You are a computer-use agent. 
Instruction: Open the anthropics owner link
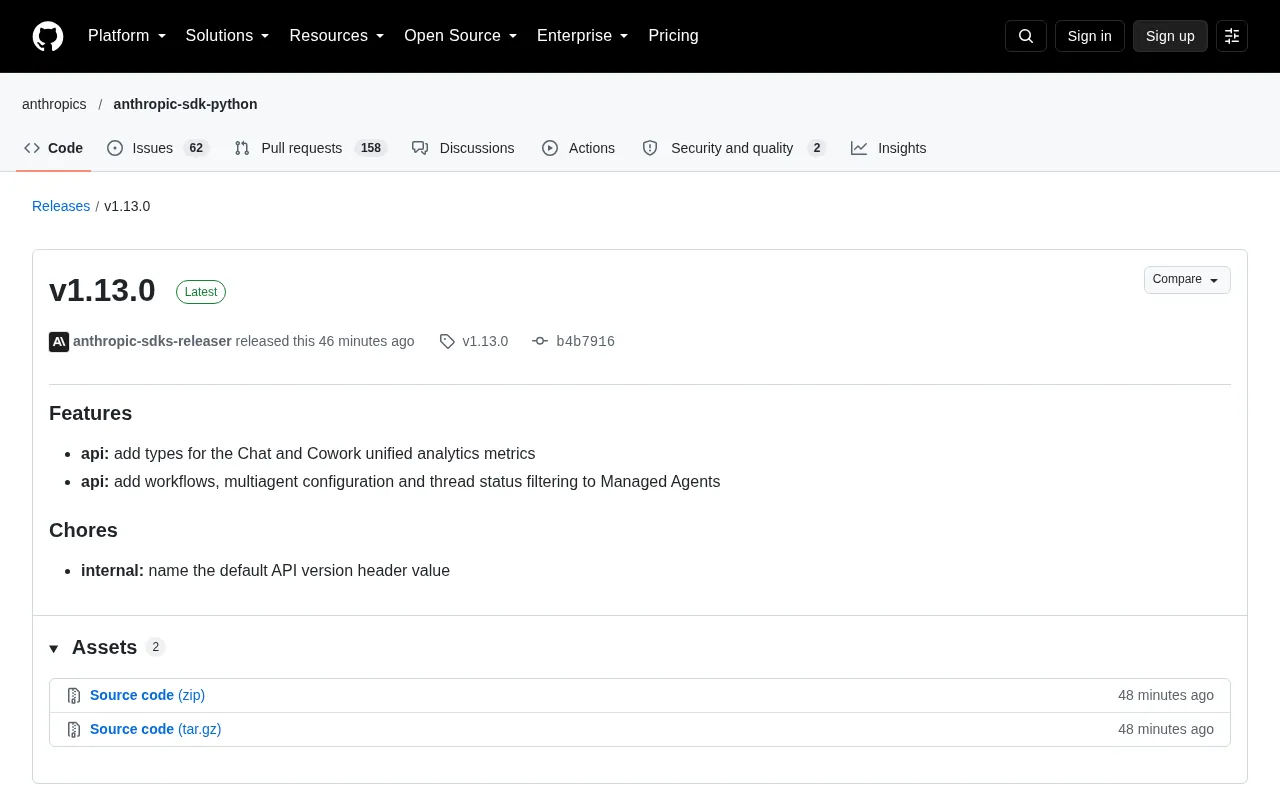(x=54, y=104)
